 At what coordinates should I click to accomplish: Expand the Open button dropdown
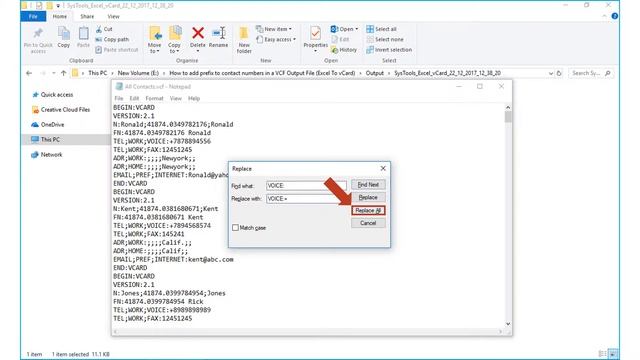[356, 29]
